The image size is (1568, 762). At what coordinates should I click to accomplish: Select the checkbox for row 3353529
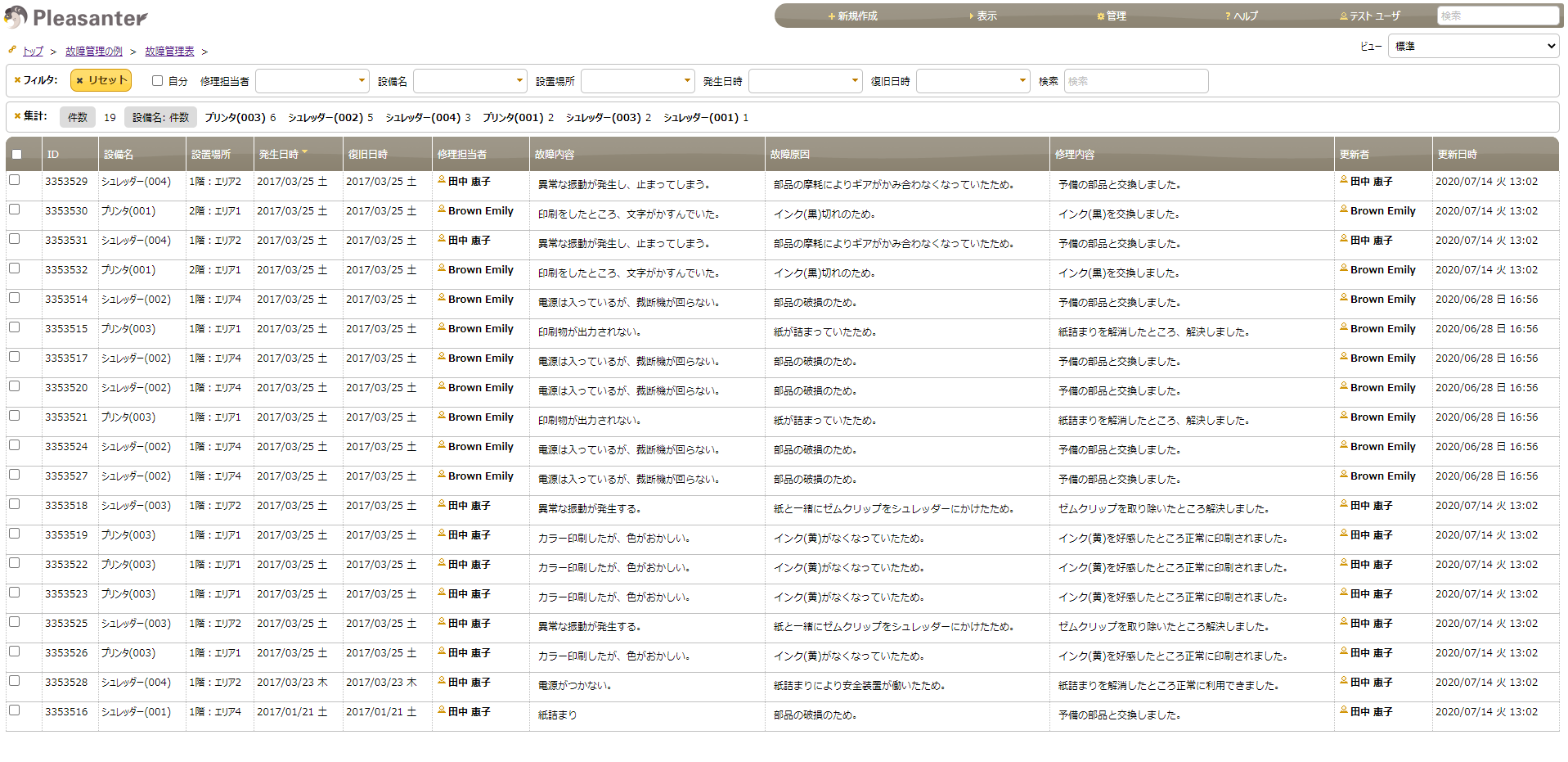click(x=15, y=180)
